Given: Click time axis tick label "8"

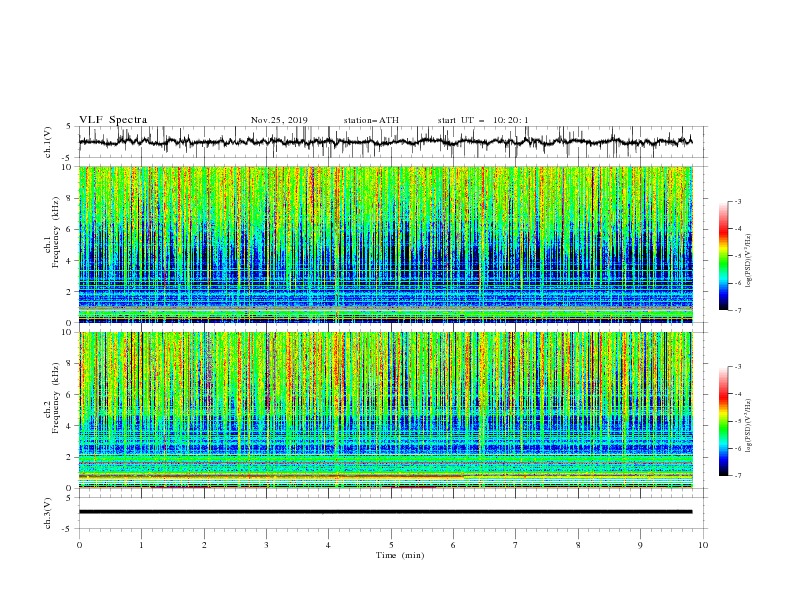Looking at the screenshot, I should pyautogui.click(x=578, y=545).
